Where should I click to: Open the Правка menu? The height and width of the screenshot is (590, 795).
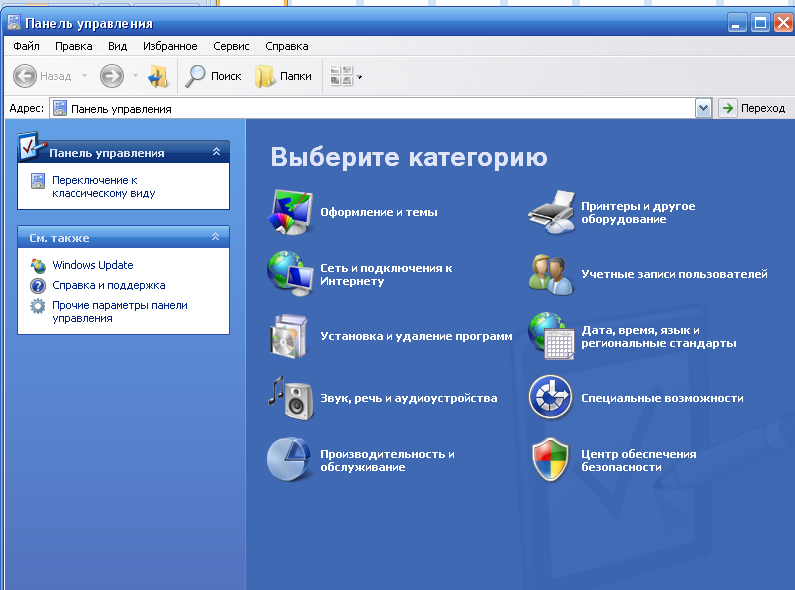(74, 46)
